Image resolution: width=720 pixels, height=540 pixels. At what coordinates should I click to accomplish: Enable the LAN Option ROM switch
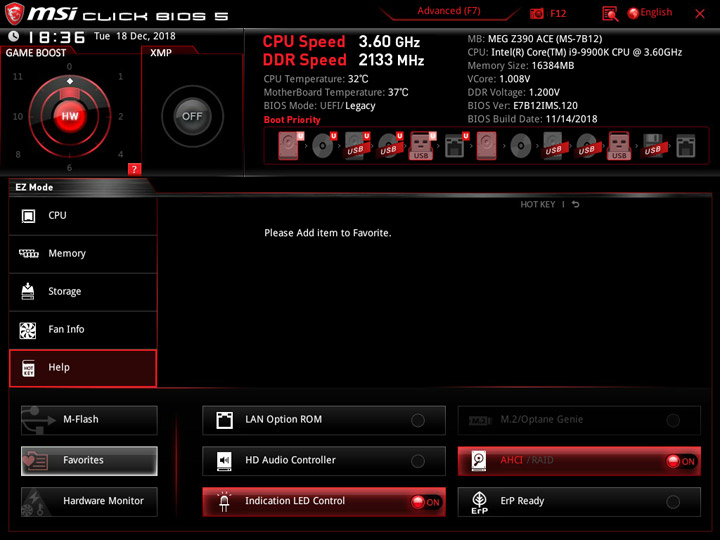(417, 420)
